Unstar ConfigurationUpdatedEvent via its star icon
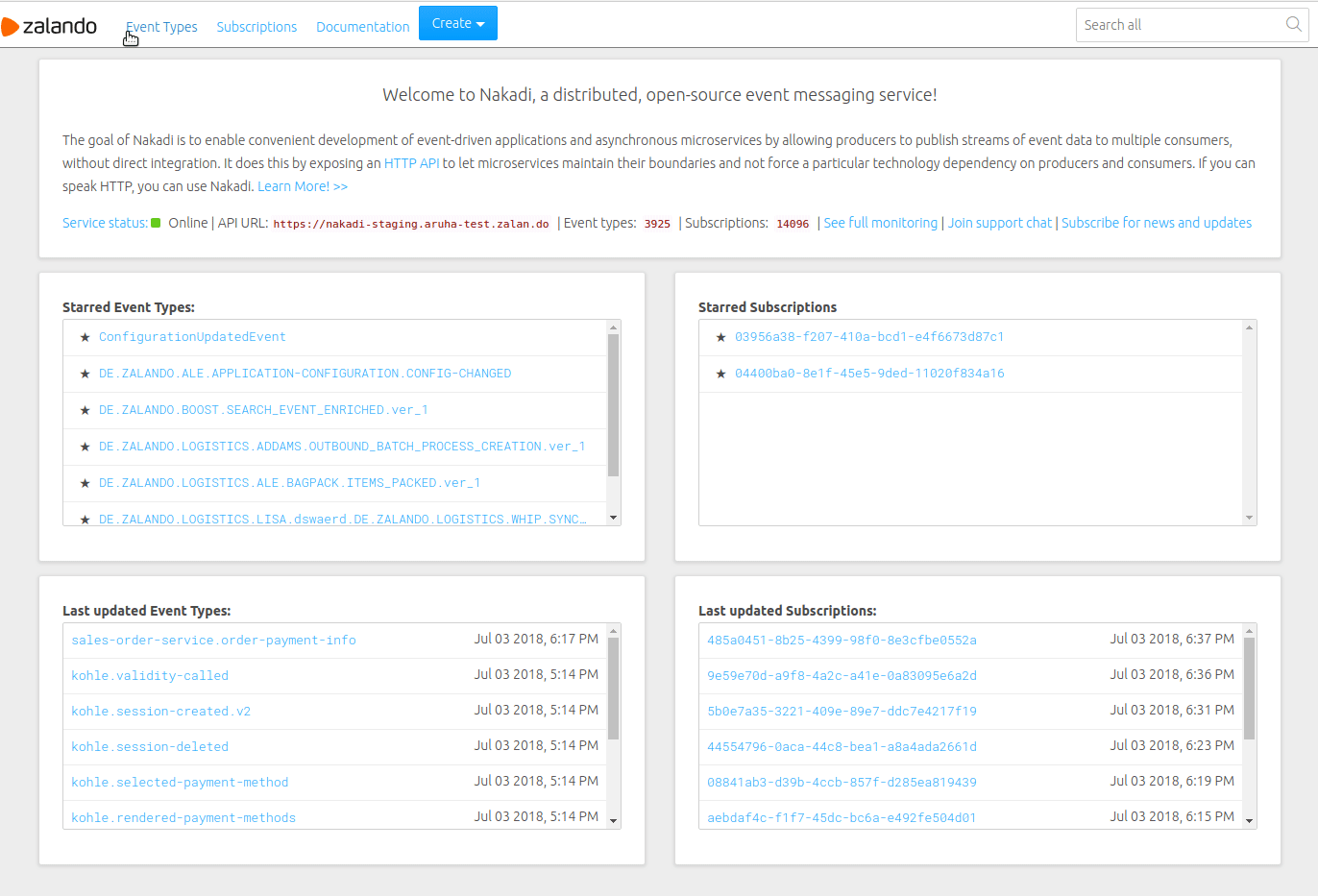The width and height of the screenshot is (1318, 896). point(85,337)
